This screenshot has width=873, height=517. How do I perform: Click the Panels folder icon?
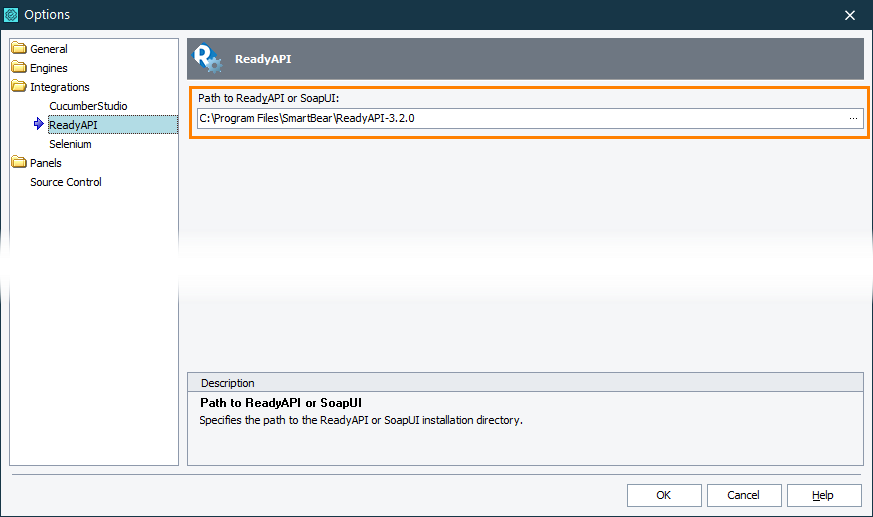coord(19,163)
